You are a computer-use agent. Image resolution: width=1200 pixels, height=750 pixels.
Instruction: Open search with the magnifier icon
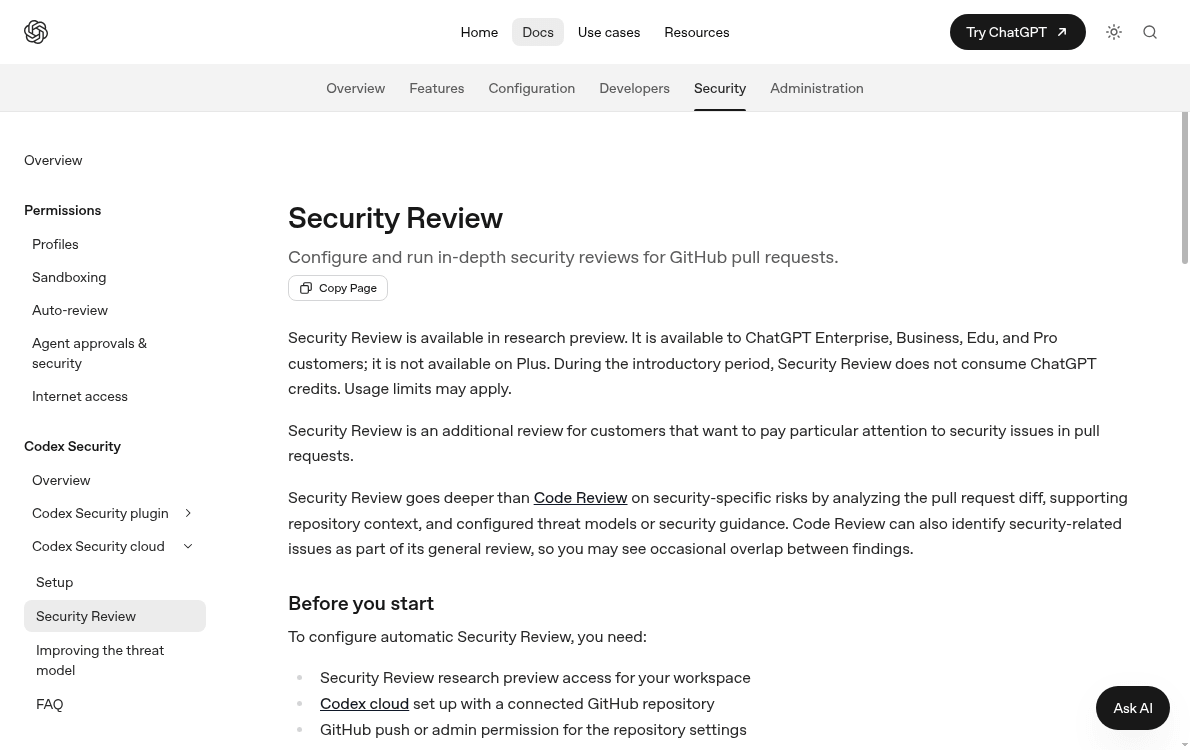click(x=1150, y=32)
